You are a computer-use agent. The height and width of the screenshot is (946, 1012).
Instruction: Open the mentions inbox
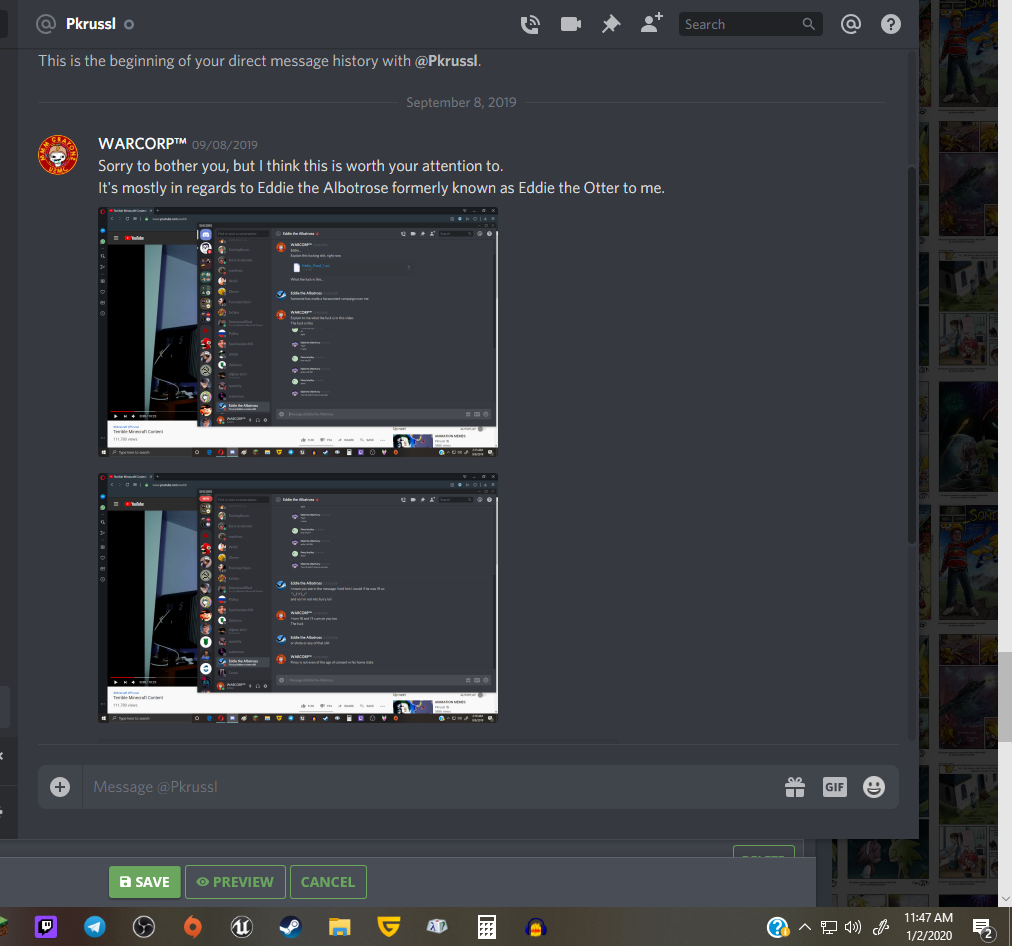(851, 25)
